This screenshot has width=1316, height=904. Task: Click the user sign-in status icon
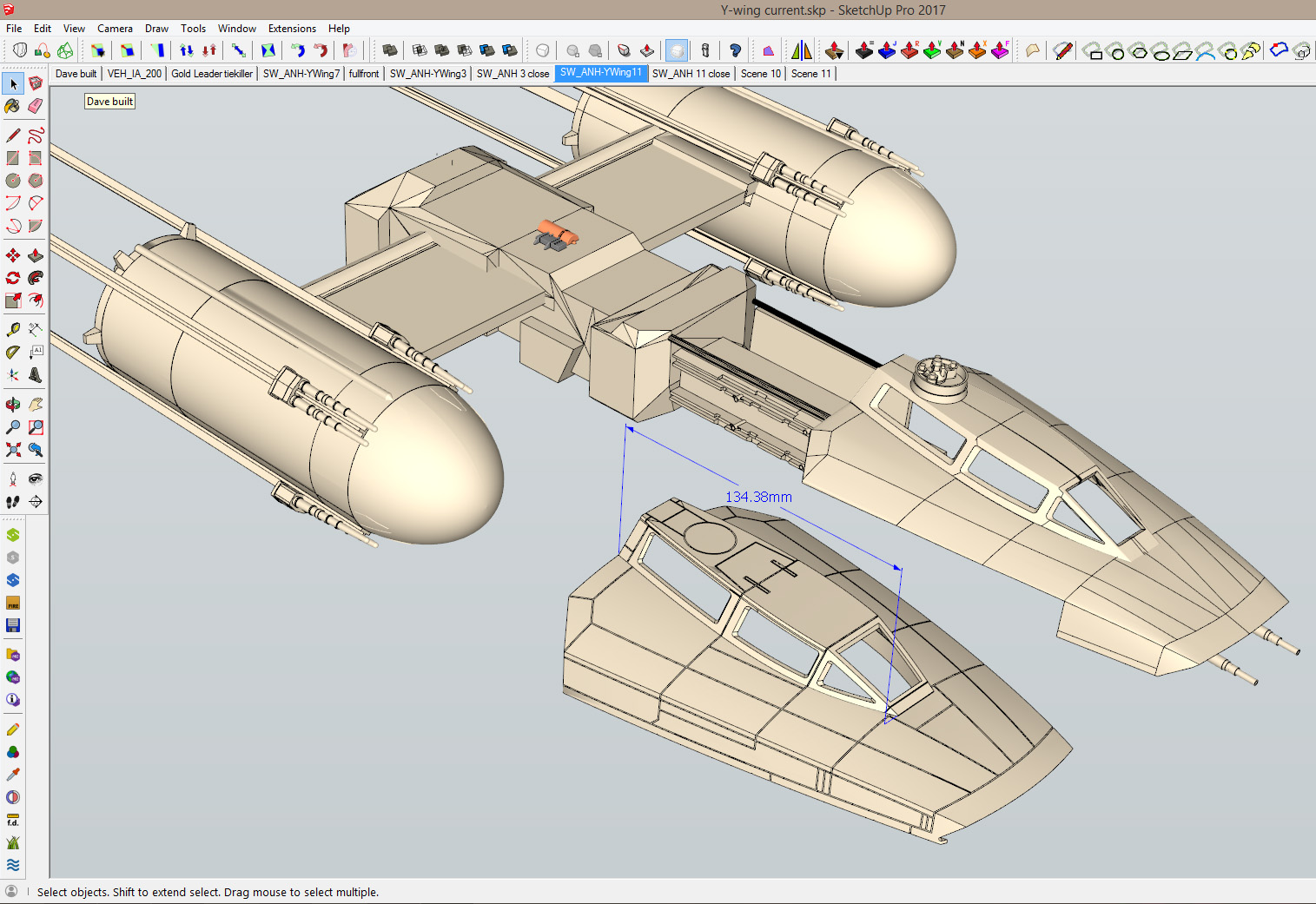[x=11, y=891]
